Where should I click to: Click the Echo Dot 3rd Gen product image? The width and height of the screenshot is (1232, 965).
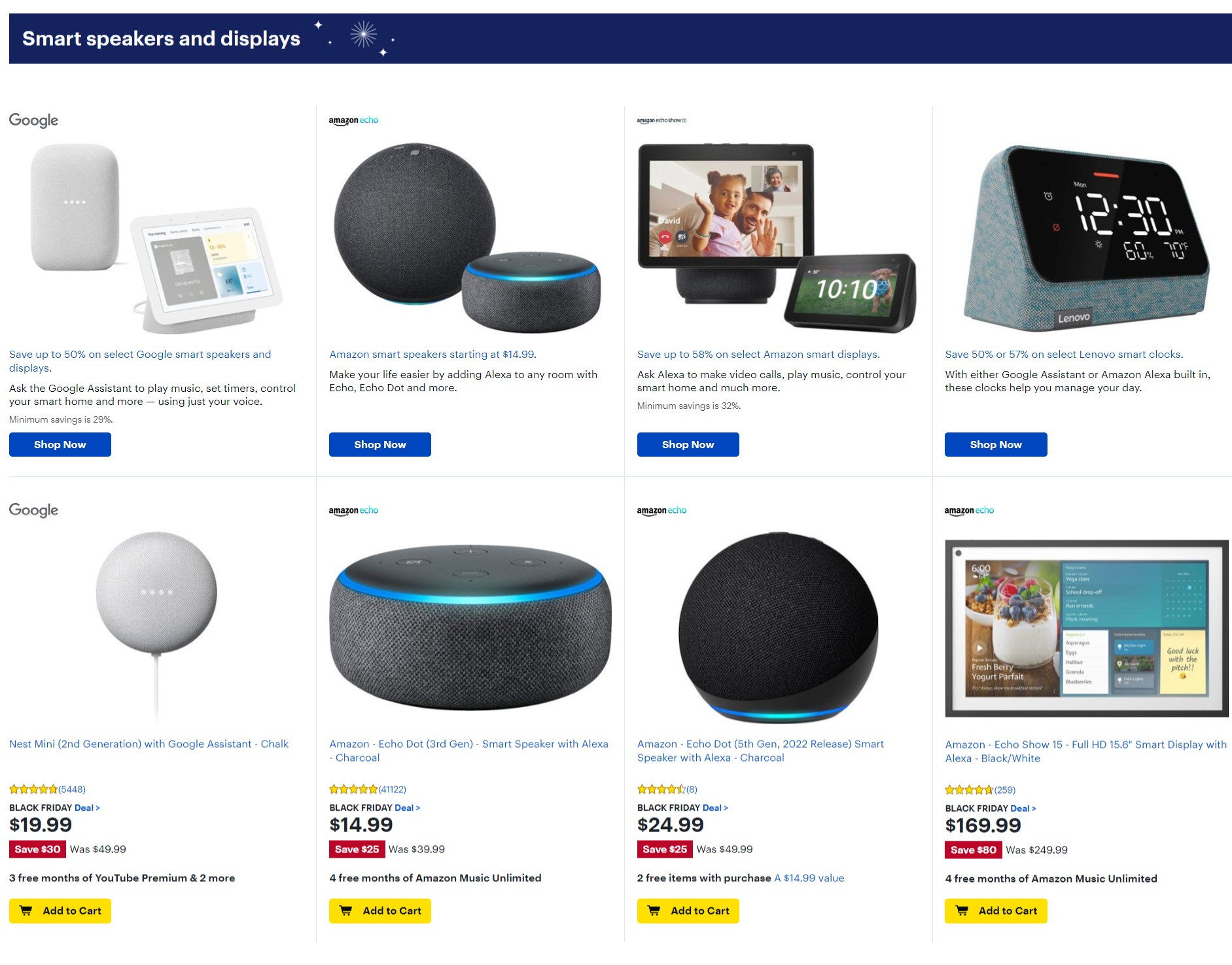[x=470, y=628]
